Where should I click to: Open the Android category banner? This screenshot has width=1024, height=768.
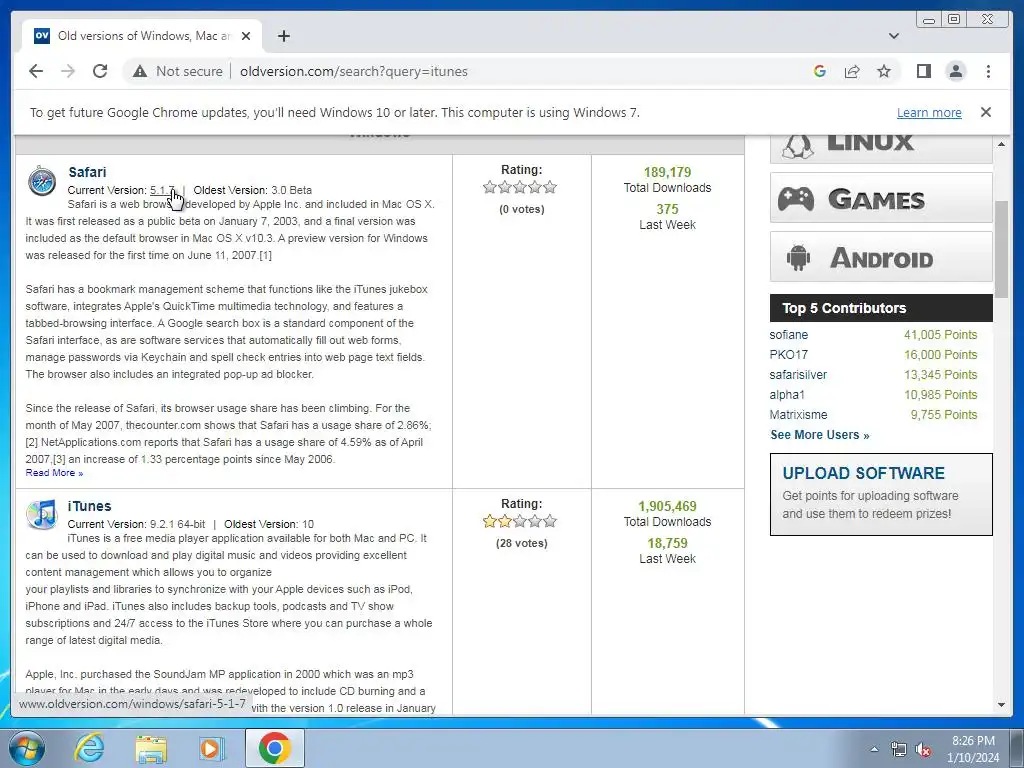click(x=881, y=257)
